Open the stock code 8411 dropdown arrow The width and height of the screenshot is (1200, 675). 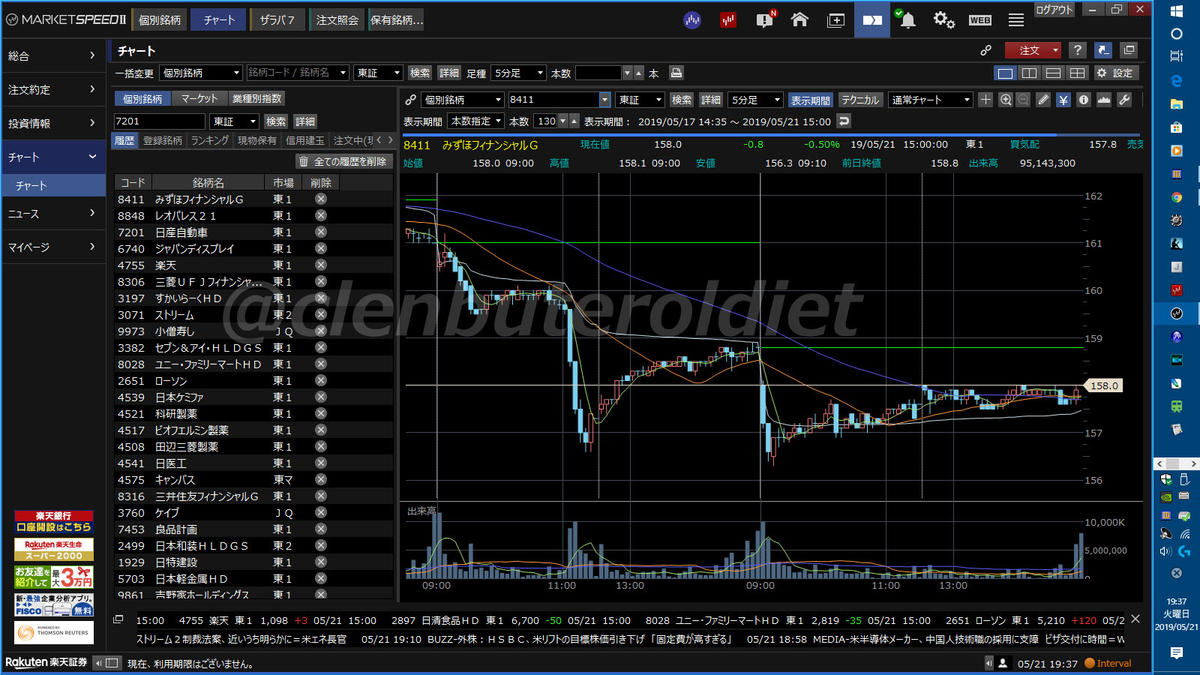[x=604, y=100]
